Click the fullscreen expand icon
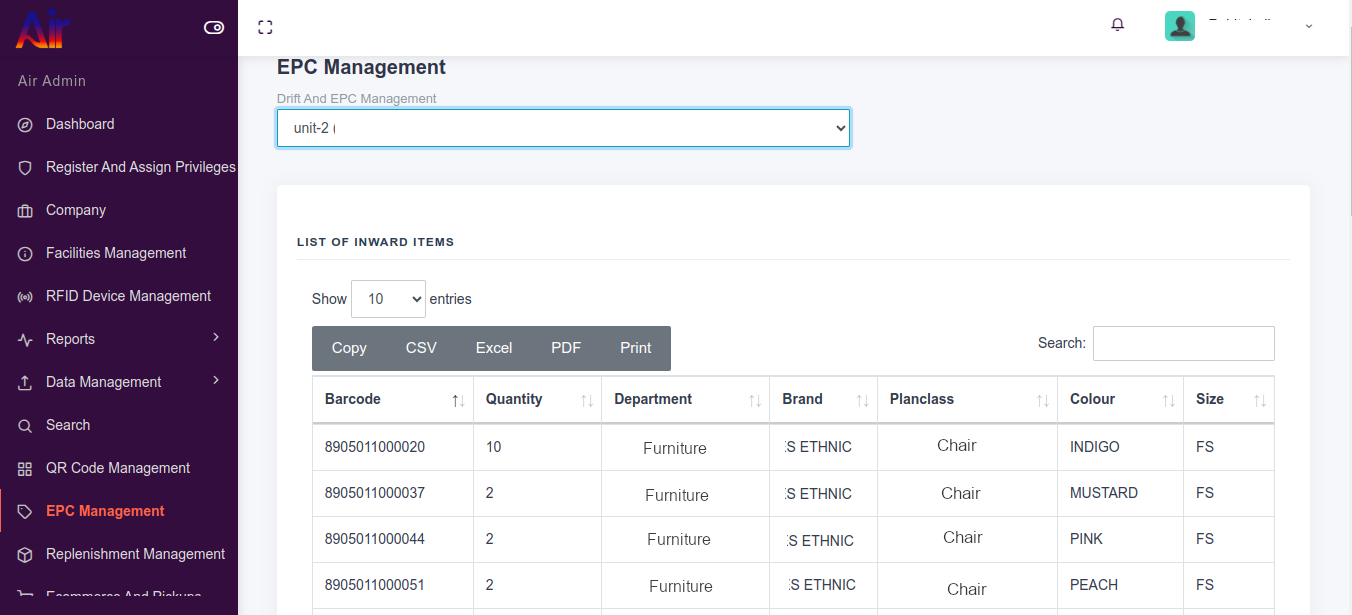Screen dimensions: 1352x615 (265, 27)
